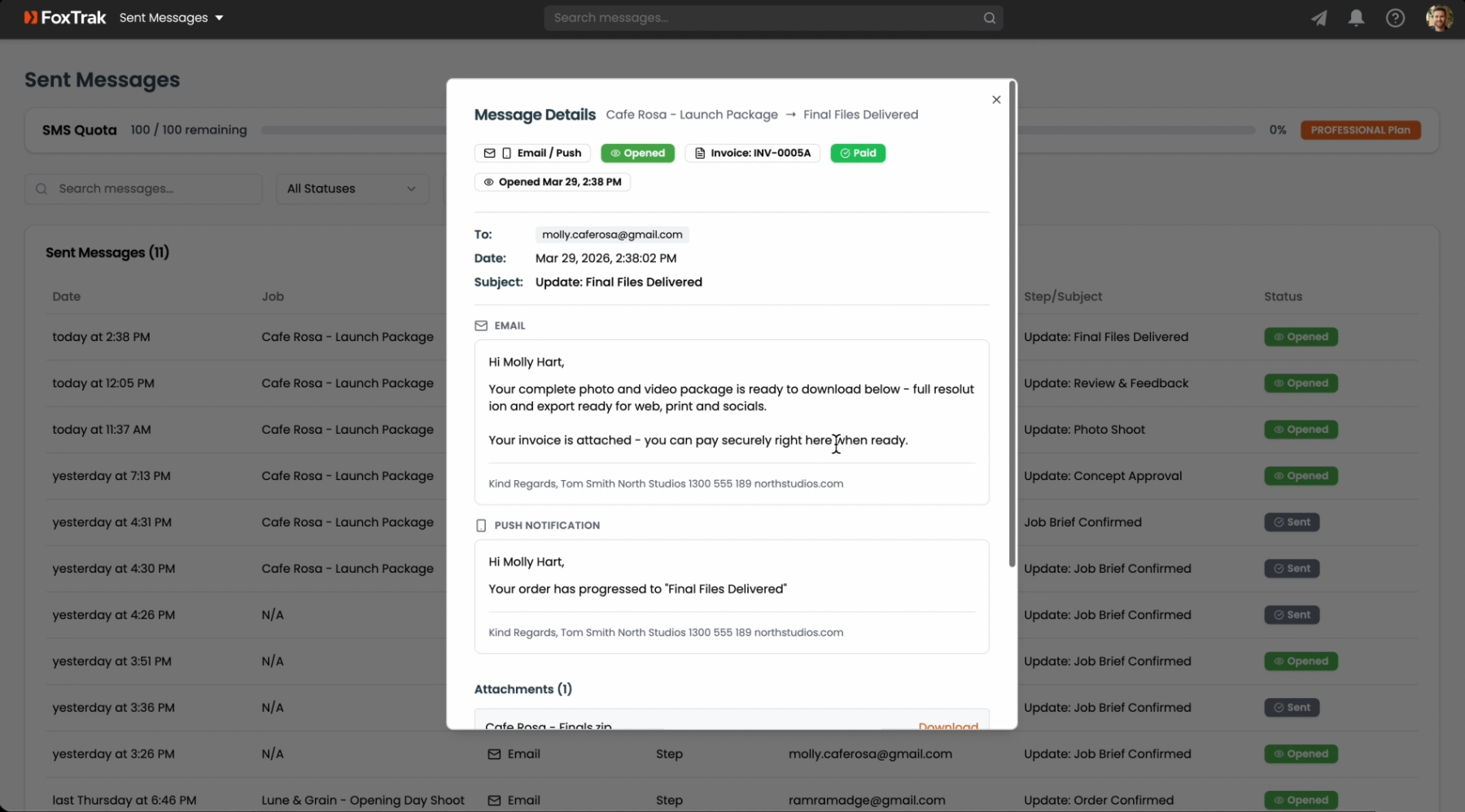Image resolution: width=1465 pixels, height=812 pixels.
Task: Click the Opened Mar 29, 2:38 PM badge
Action: [553, 182]
